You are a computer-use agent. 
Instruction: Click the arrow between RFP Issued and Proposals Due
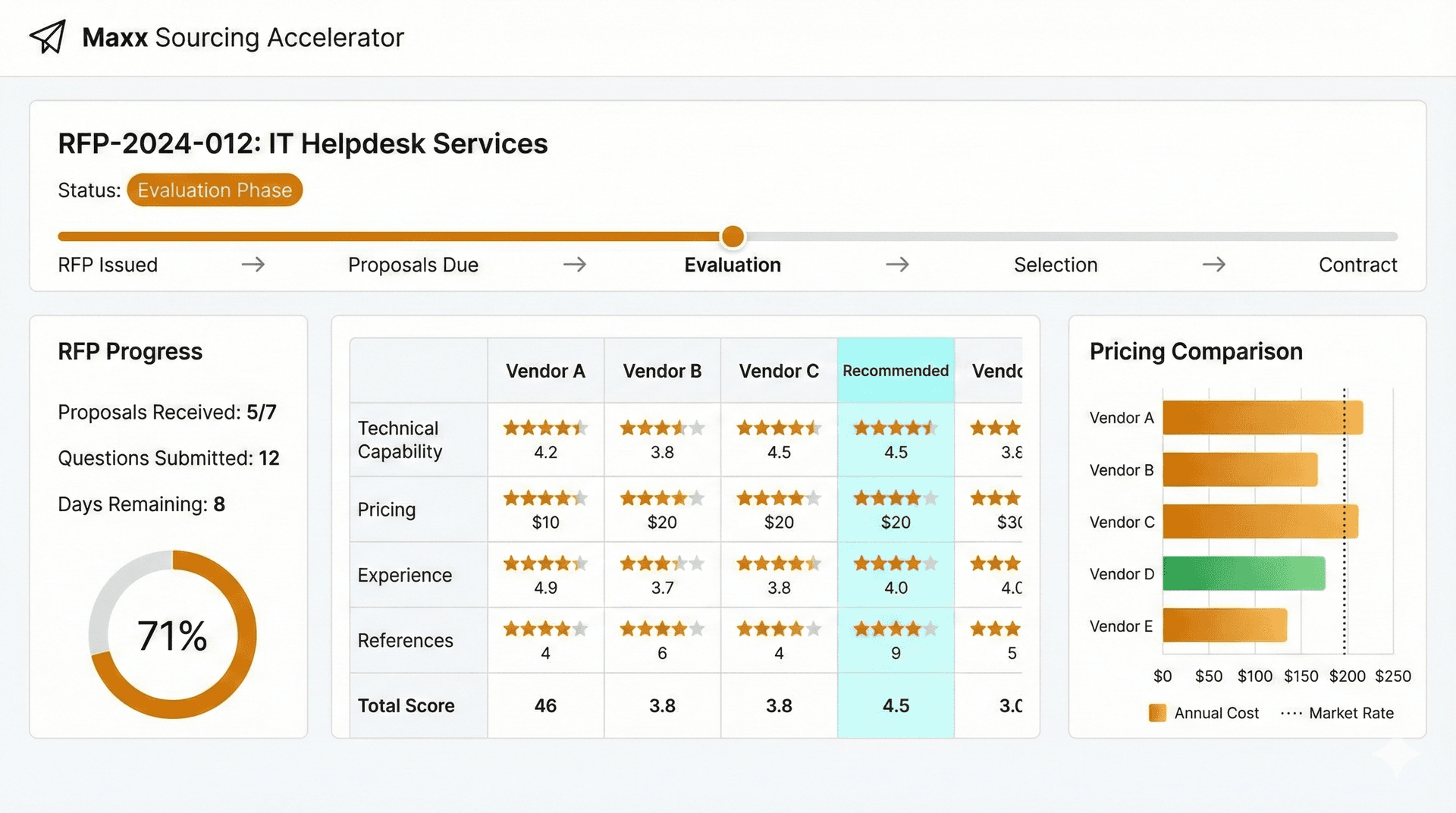(253, 265)
